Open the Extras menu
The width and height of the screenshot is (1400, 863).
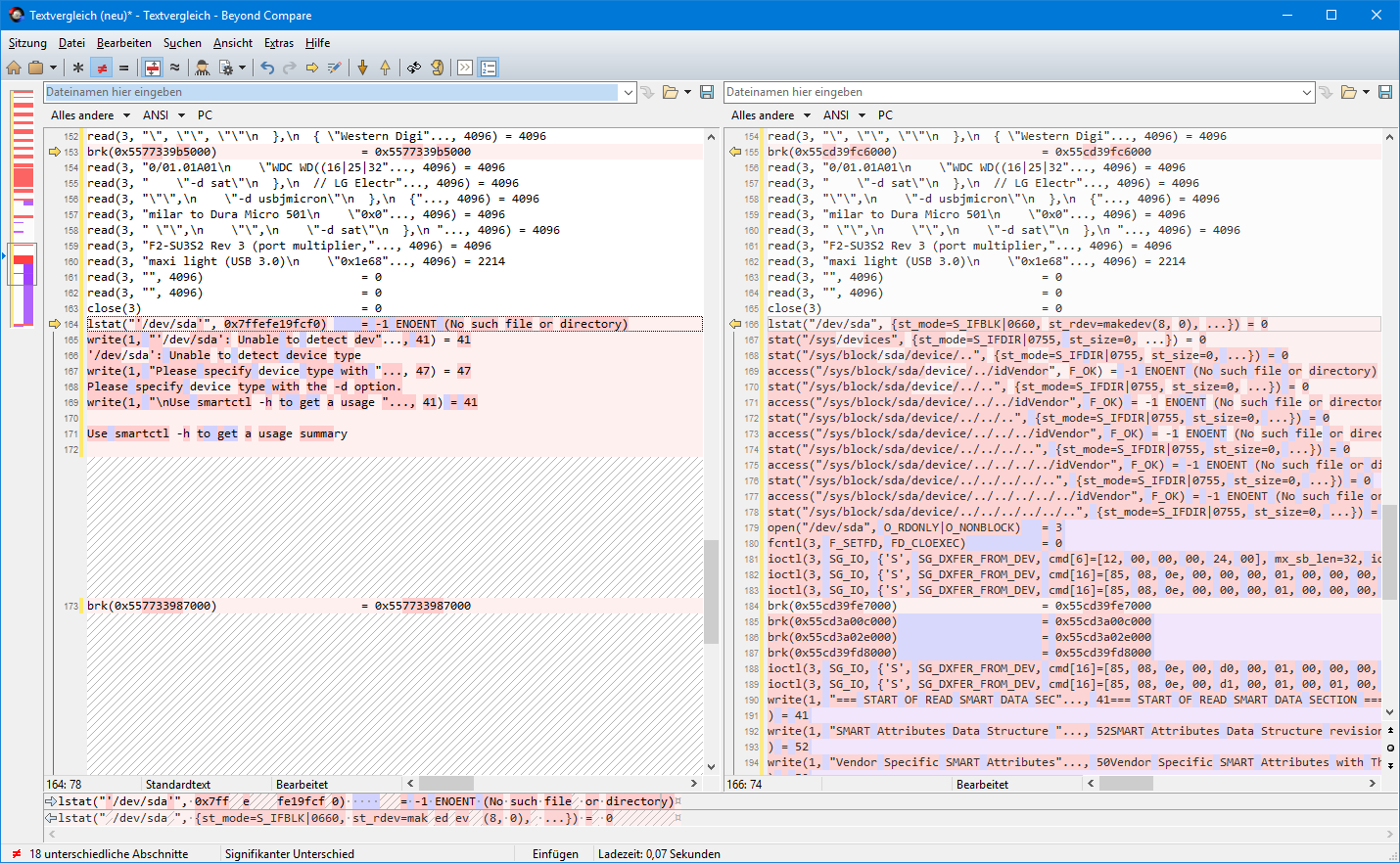279,43
